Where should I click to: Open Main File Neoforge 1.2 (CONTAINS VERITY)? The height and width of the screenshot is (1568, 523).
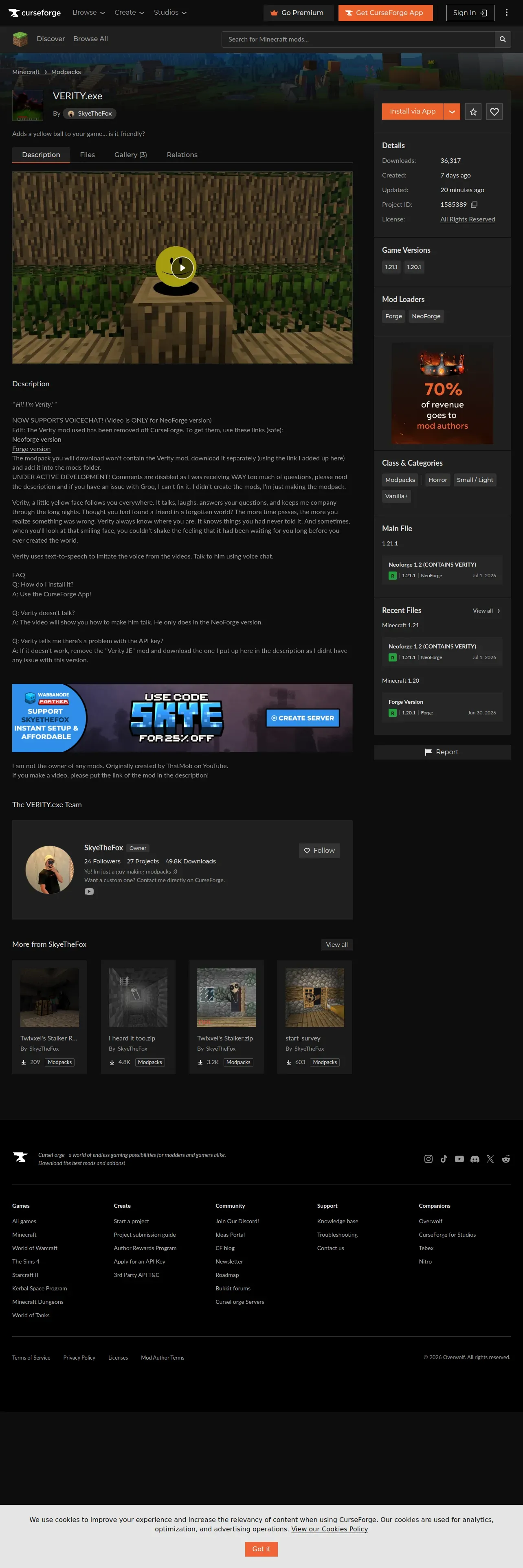(x=442, y=570)
